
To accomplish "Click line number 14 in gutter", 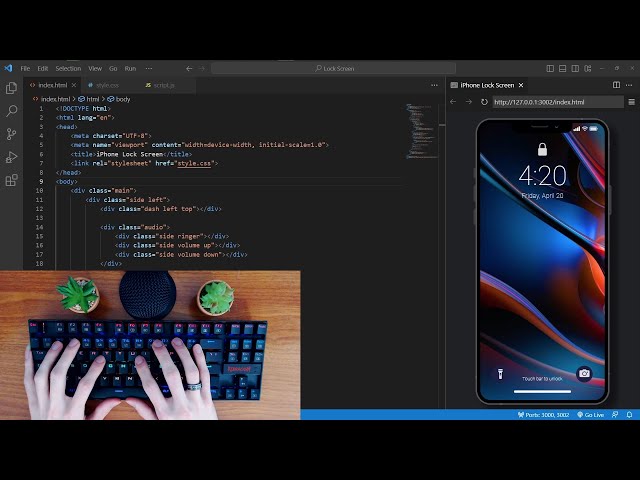I will pyautogui.click(x=39, y=227).
